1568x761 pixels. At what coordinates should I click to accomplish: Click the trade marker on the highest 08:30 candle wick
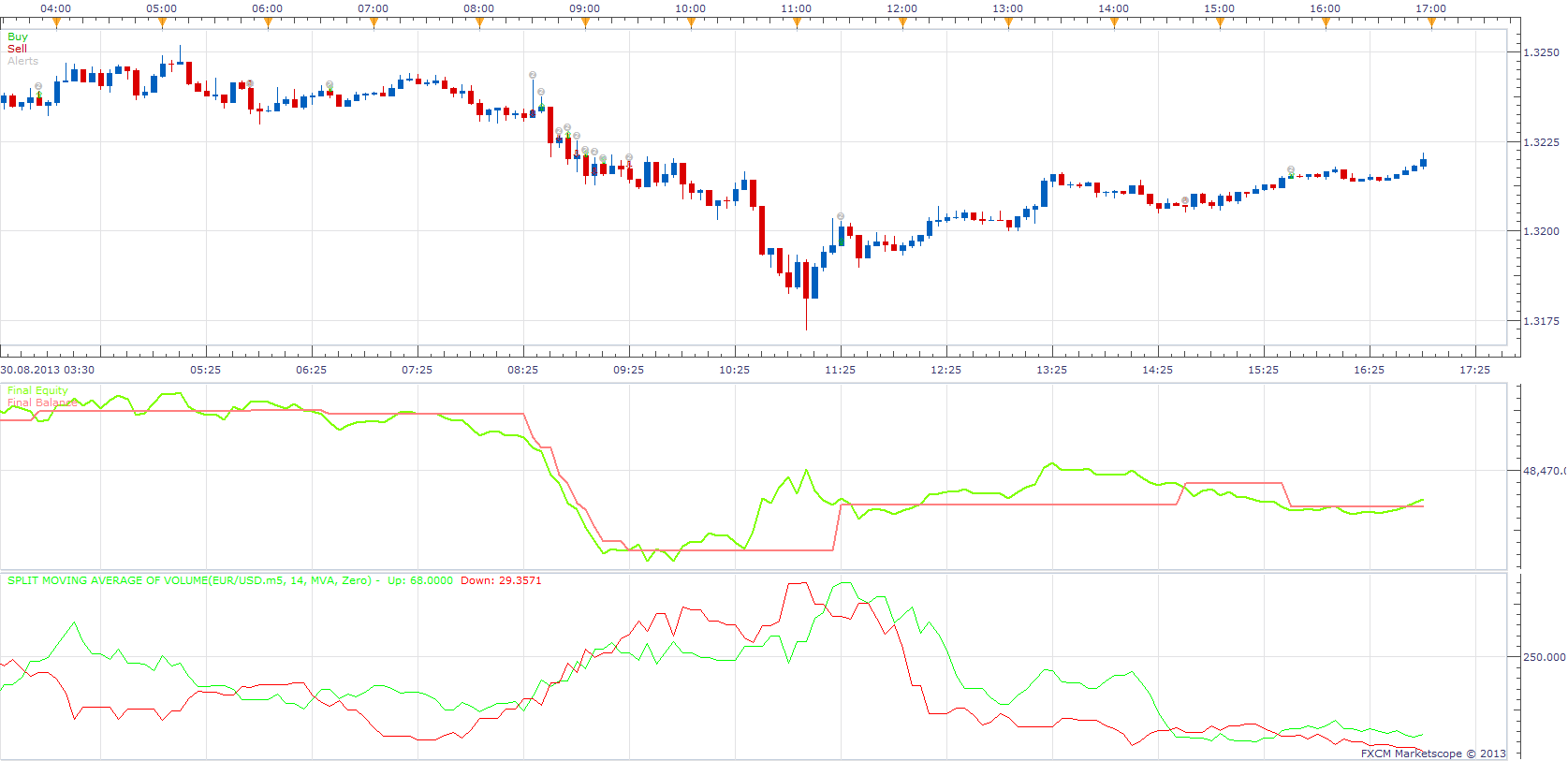(533, 75)
